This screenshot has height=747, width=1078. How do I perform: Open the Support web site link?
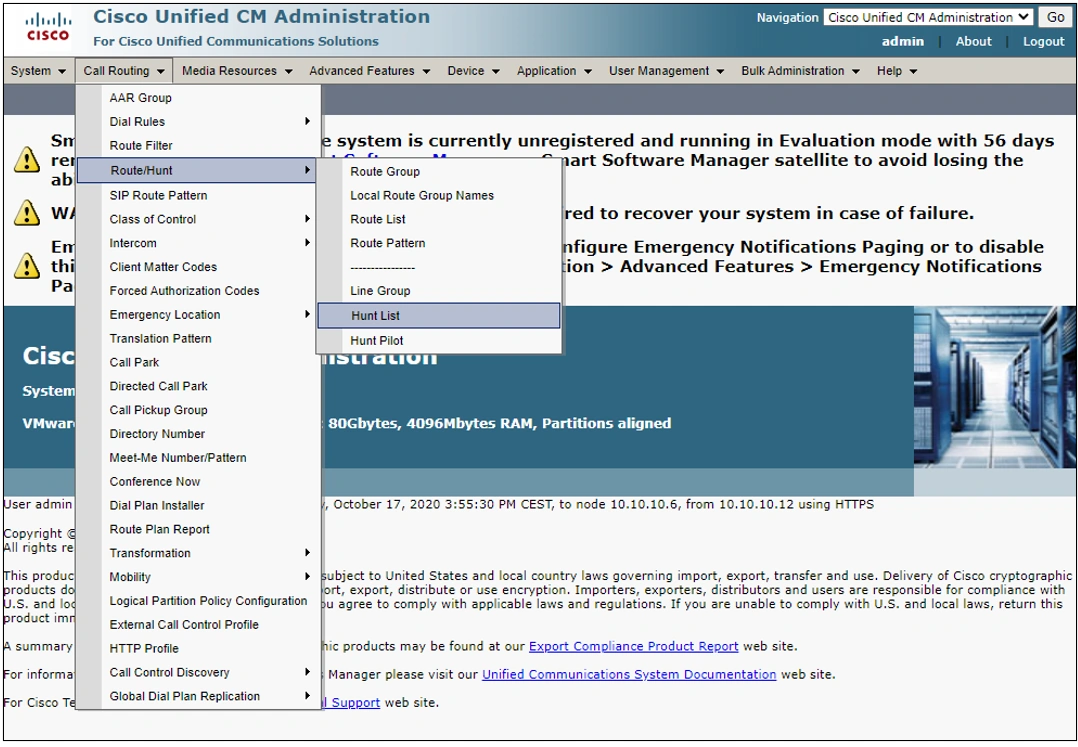[352, 703]
